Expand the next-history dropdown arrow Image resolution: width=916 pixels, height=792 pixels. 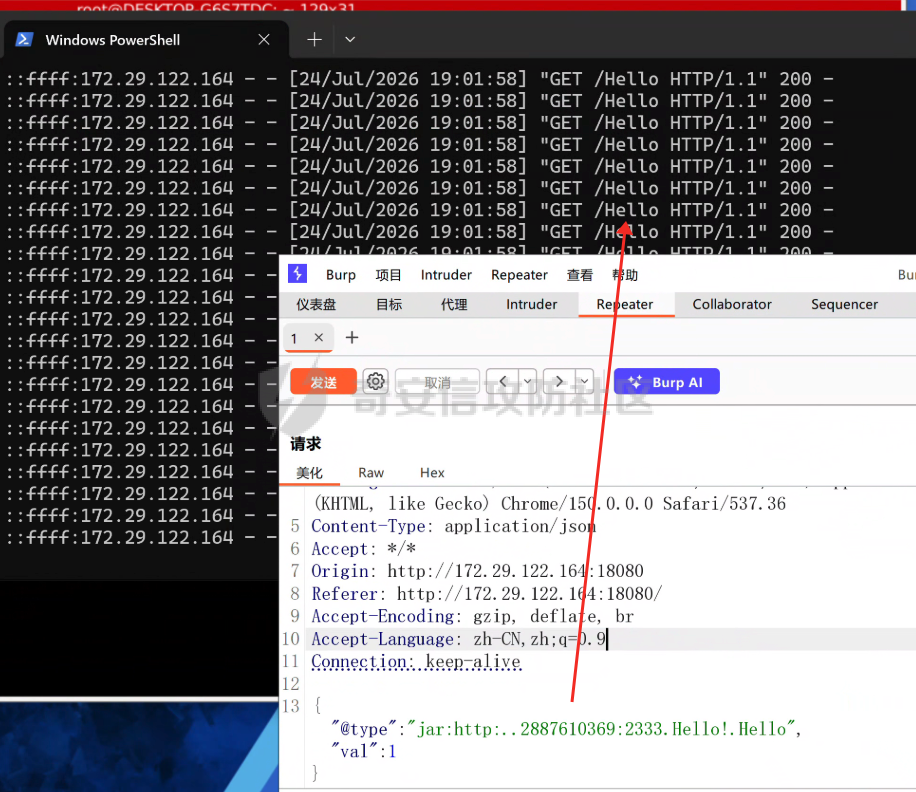click(x=585, y=382)
